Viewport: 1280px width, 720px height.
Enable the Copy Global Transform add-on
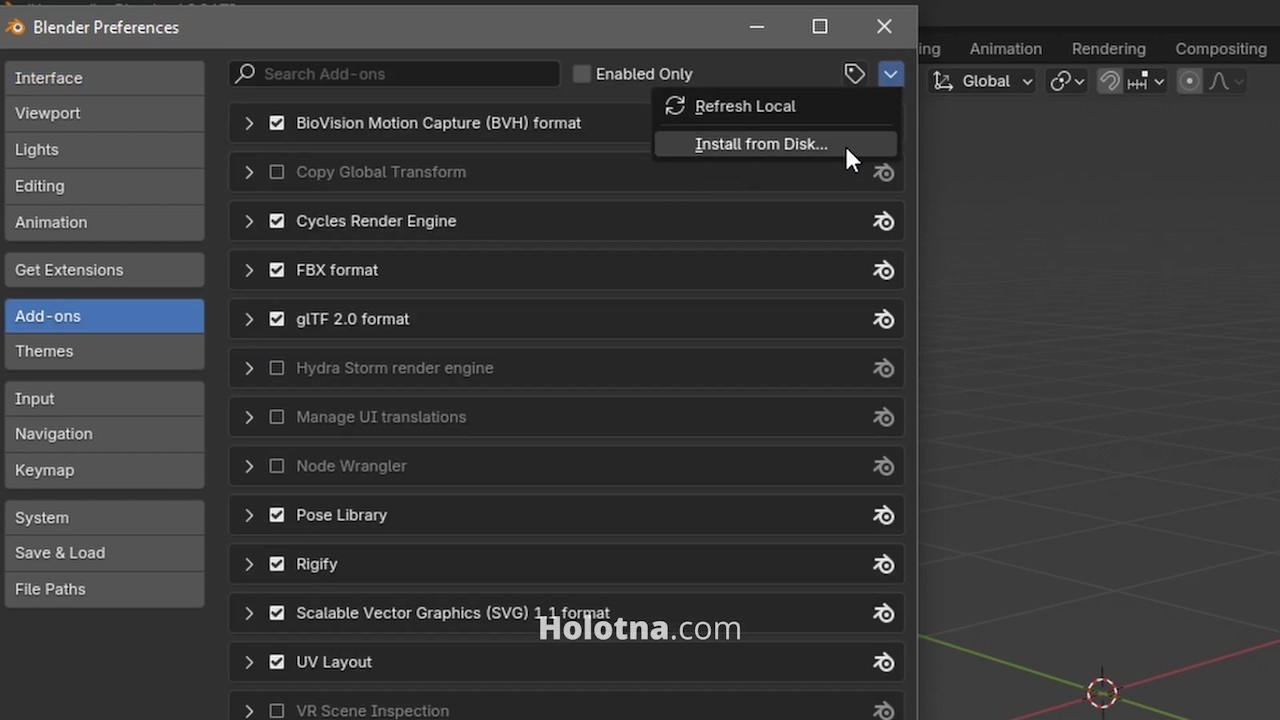[277, 172]
